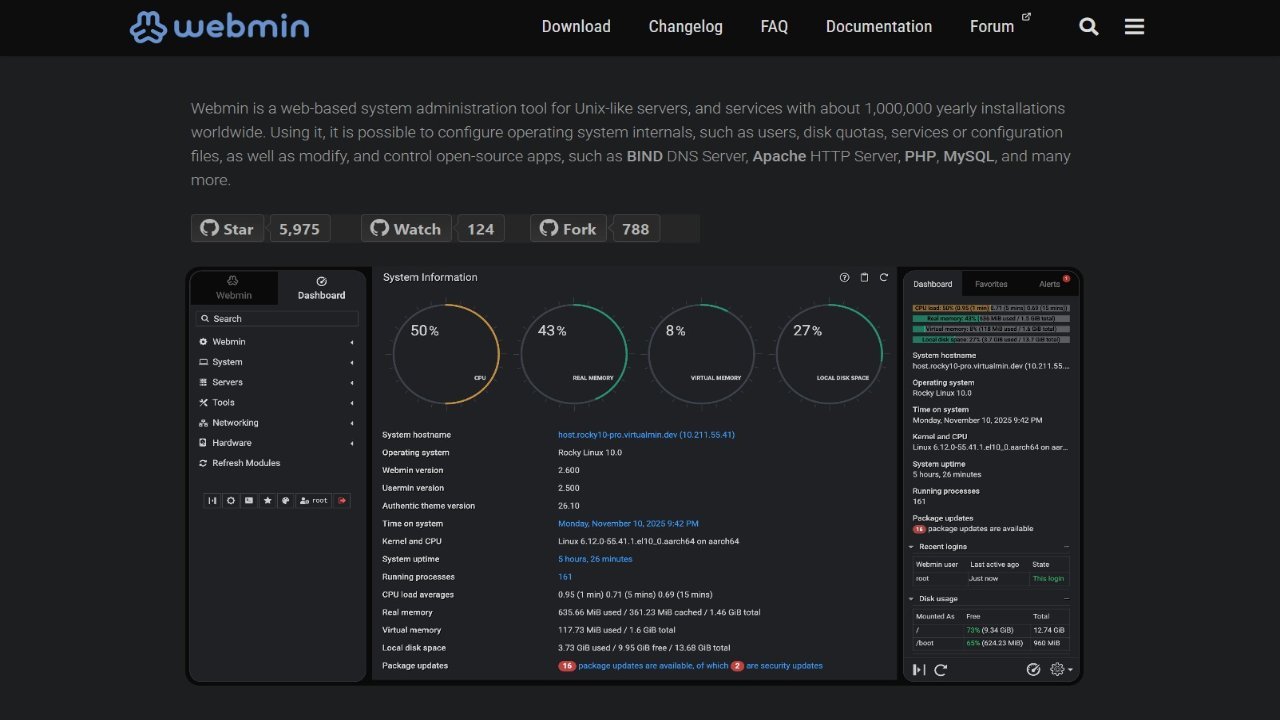Open the gear settings icon in right panel

(1059, 670)
